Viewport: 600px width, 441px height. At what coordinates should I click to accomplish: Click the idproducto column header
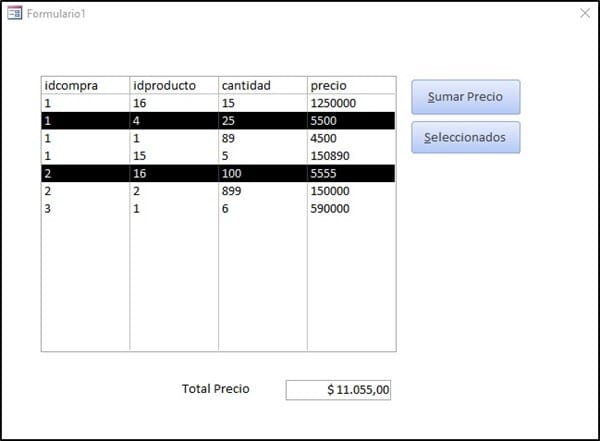coord(173,85)
